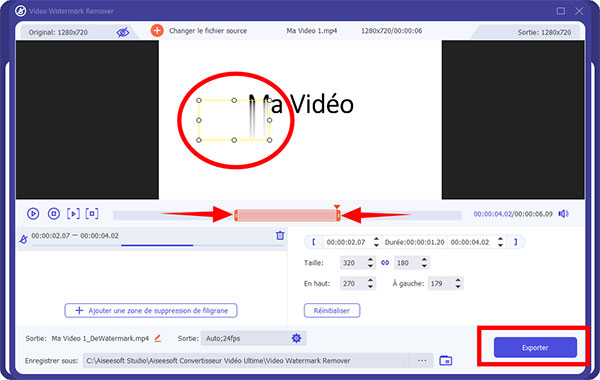
Task: Click the start time 00:00:02.07 field
Action: click(347, 242)
